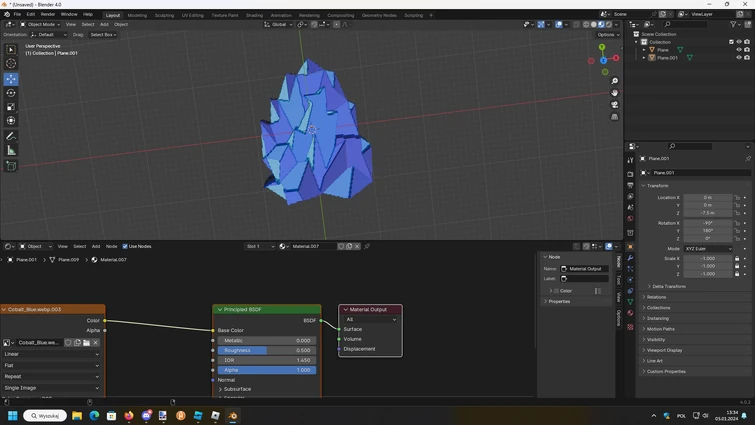Click the Location X input field
Viewport: 755px width, 425px height.
point(708,197)
